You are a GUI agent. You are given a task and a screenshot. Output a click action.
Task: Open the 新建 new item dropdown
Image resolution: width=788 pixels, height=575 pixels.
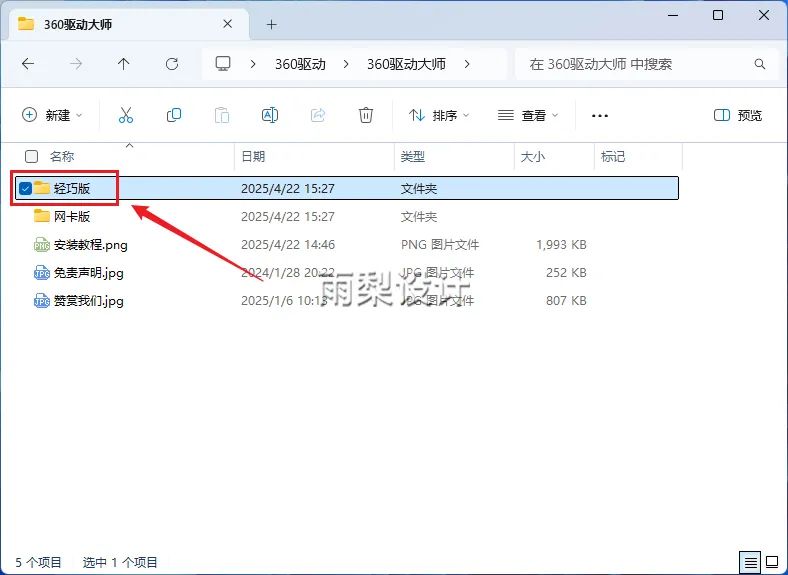click(x=52, y=115)
